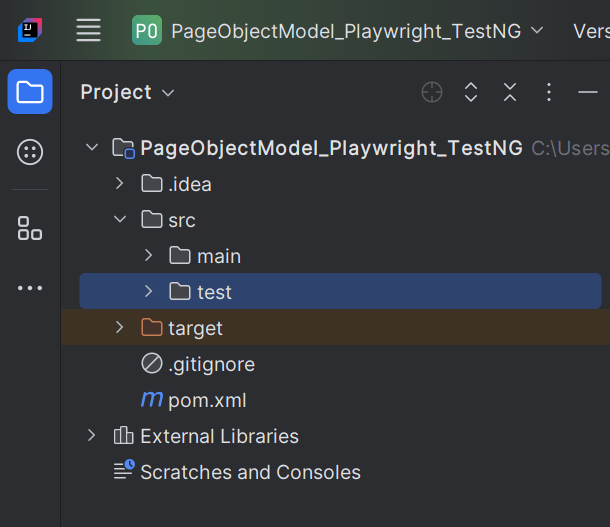
Task: Click the Collapse All icon
Action: pyautogui.click(x=510, y=92)
